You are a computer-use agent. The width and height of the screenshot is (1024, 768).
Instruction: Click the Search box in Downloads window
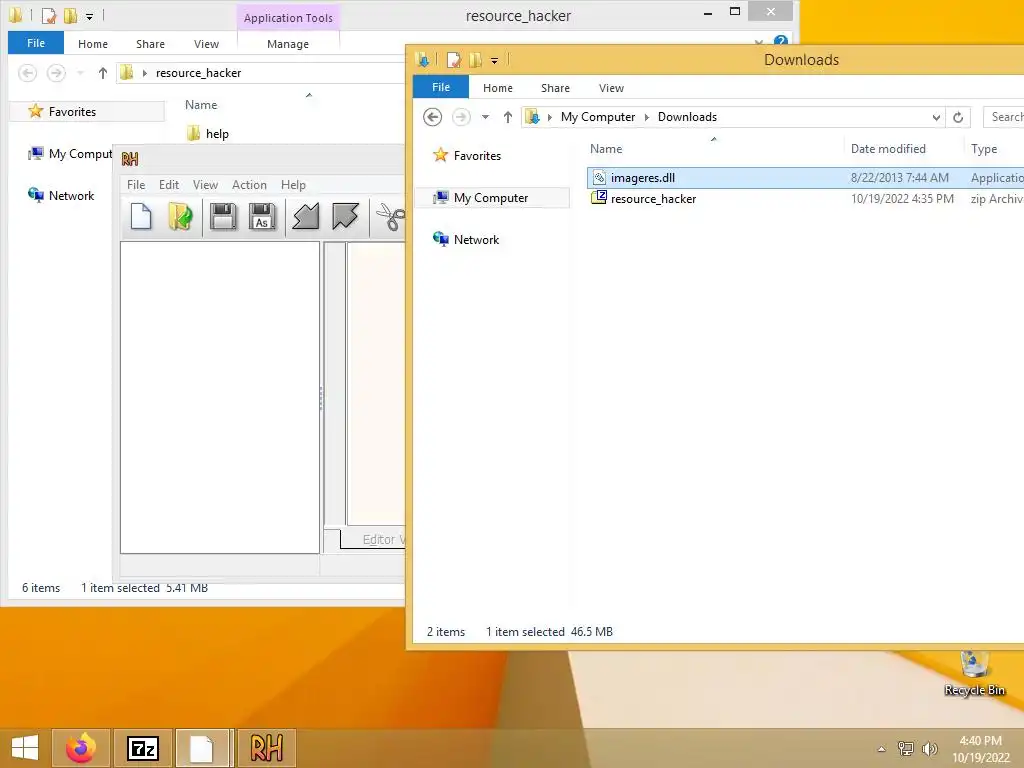[x=1004, y=117]
